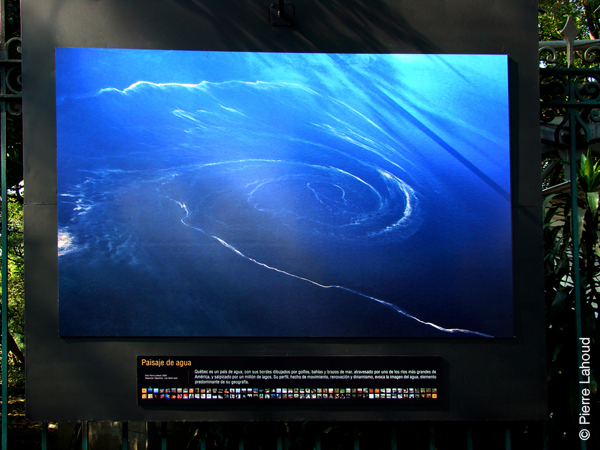This screenshot has width=600, height=450.
Task: Click the lamp fixture above the photo panel
Action: pyautogui.click(x=282, y=14)
